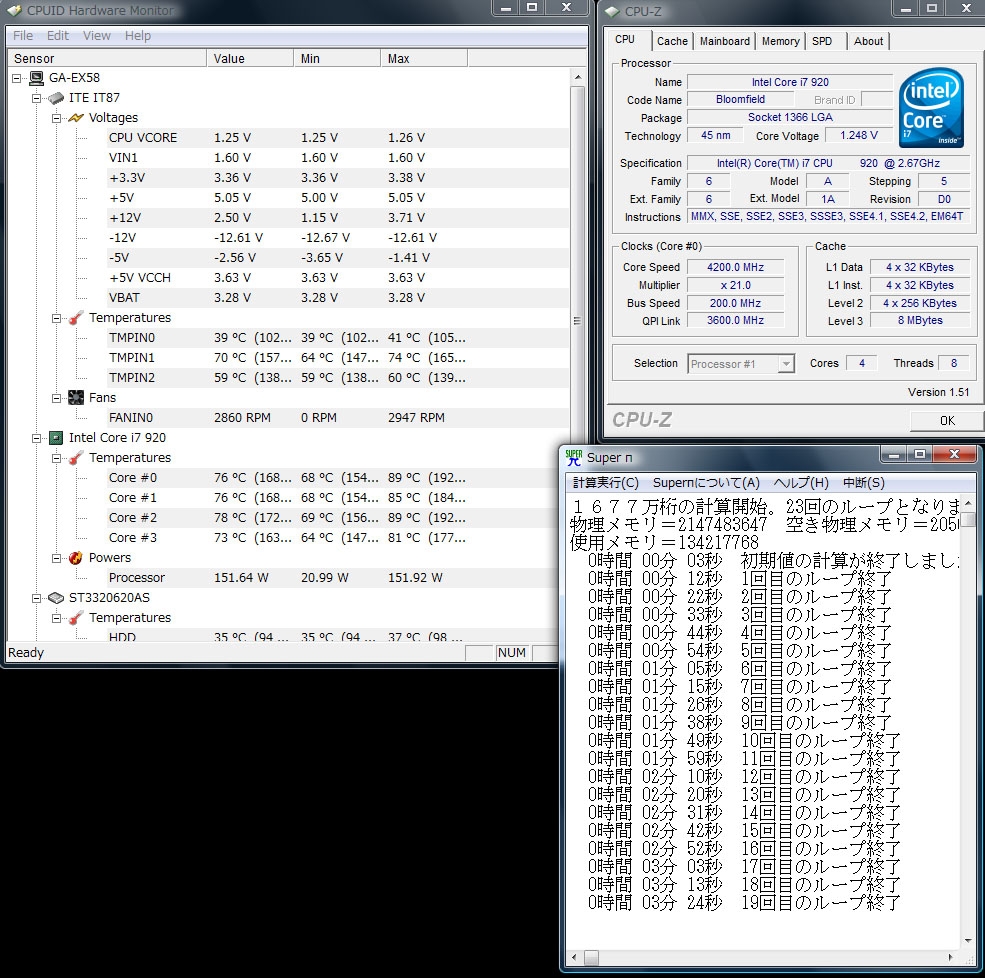The image size is (985, 978).
Task: Collapse the Voltages tree node
Action: point(57,118)
